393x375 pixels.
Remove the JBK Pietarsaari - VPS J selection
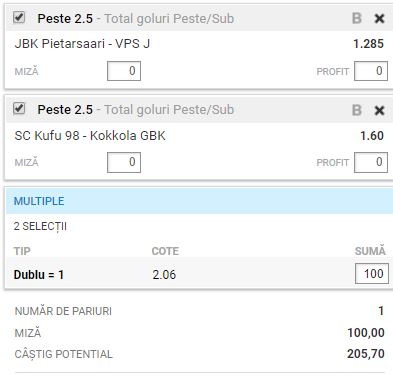379,19
